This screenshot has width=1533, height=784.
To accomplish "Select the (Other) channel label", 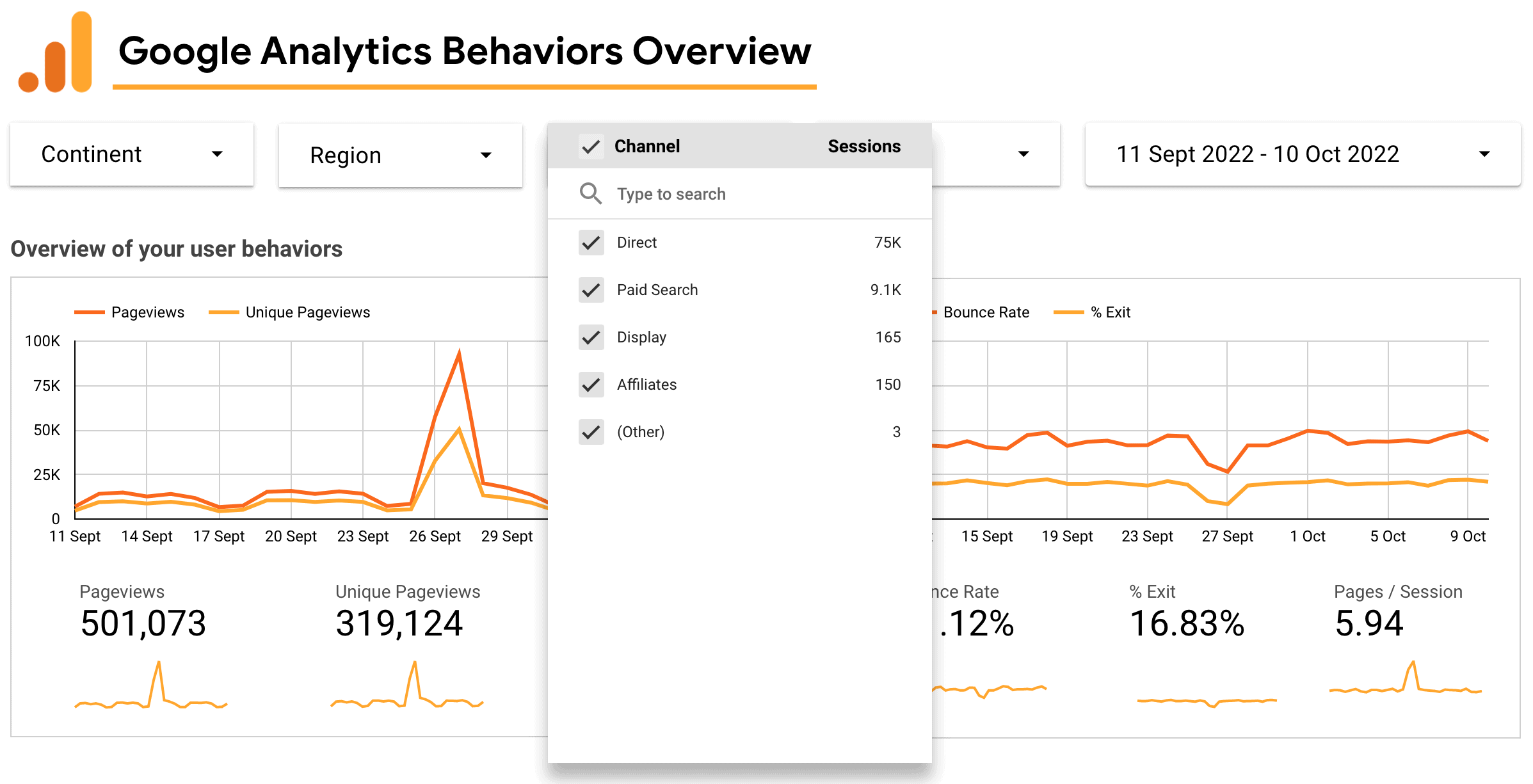I will [641, 432].
